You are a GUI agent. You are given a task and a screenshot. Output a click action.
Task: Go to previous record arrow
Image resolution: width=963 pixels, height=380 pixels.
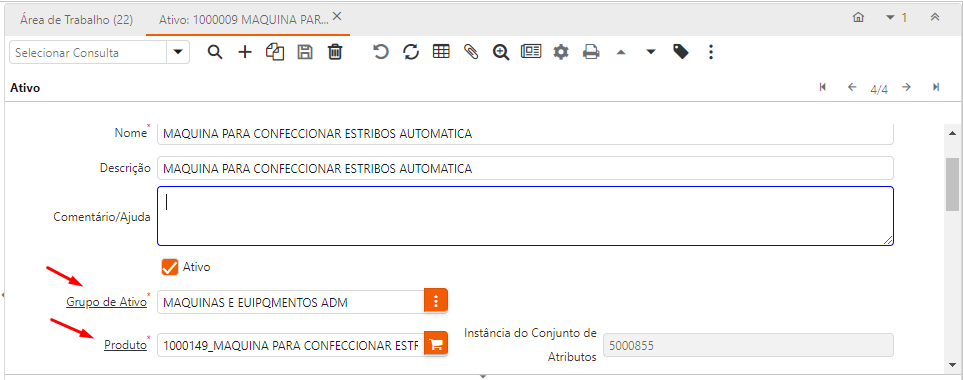852,87
